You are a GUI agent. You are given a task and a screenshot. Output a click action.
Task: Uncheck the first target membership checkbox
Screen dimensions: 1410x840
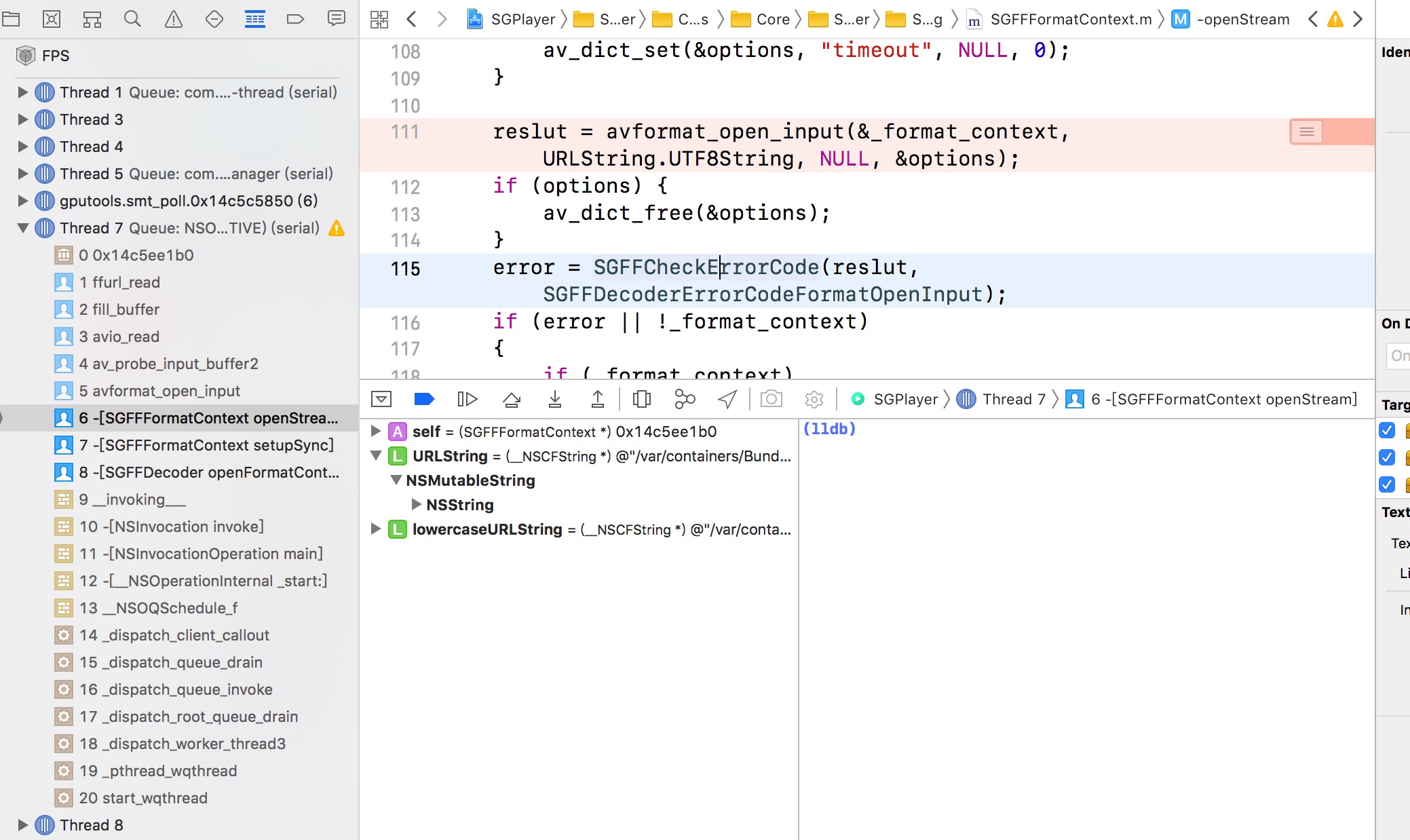coord(1387,430)
